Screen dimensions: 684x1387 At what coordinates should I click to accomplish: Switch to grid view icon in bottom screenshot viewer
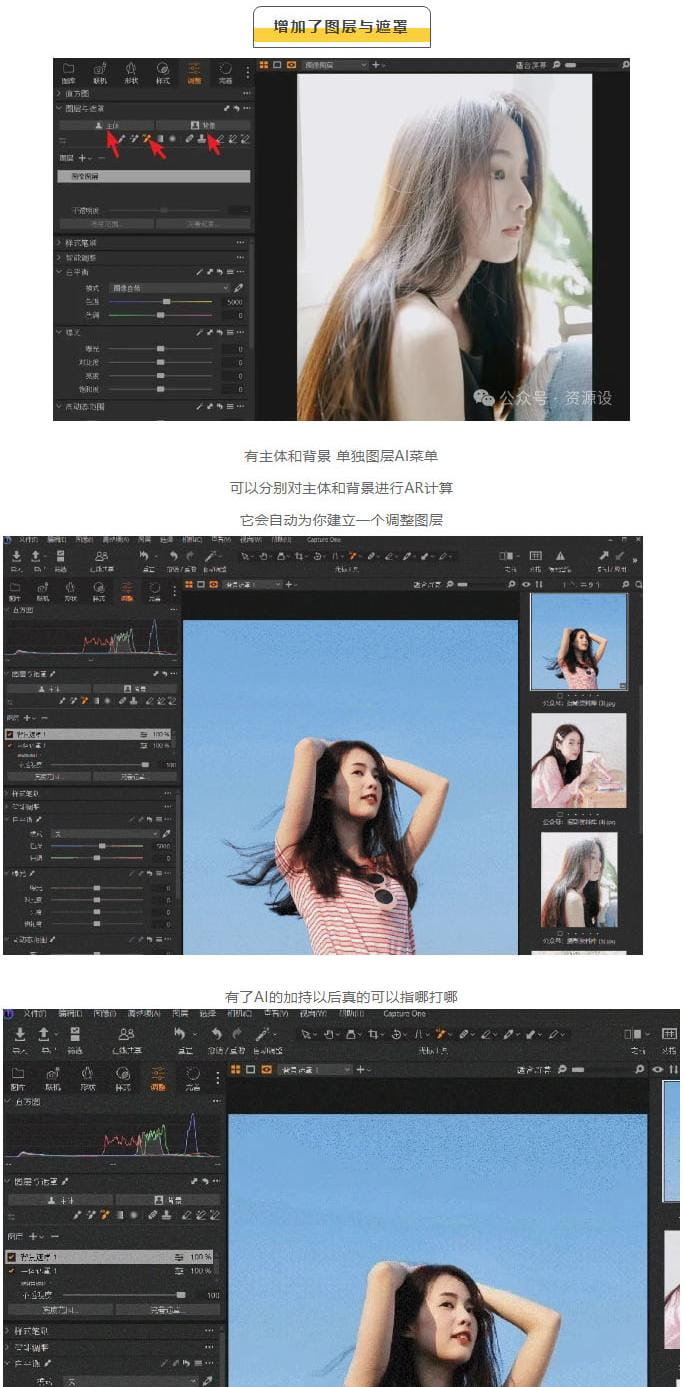point(237,1069)
